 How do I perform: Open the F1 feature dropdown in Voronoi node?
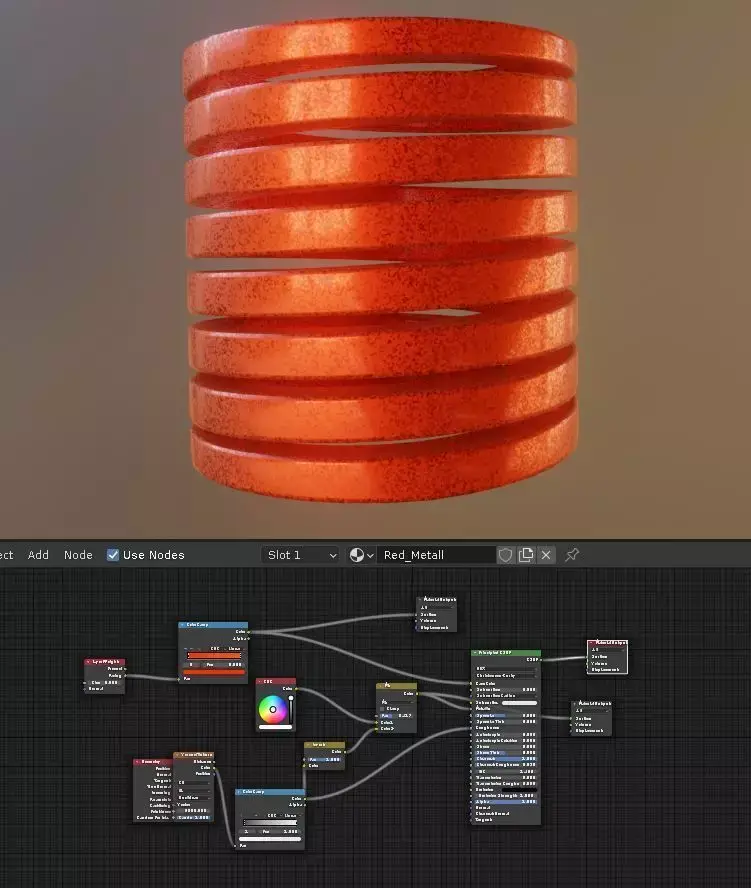coord(194,791)
